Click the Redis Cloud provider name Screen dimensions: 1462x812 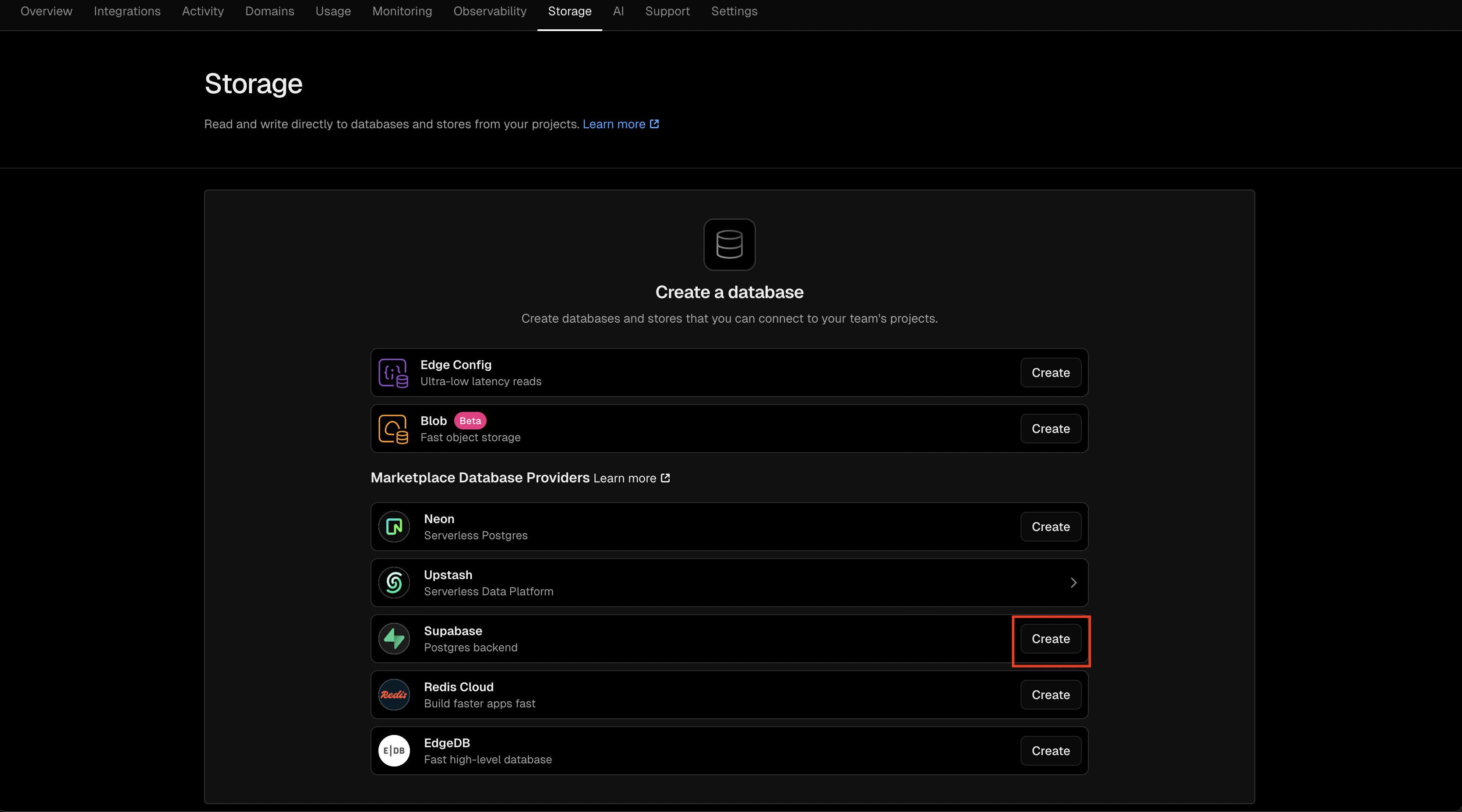459,687
